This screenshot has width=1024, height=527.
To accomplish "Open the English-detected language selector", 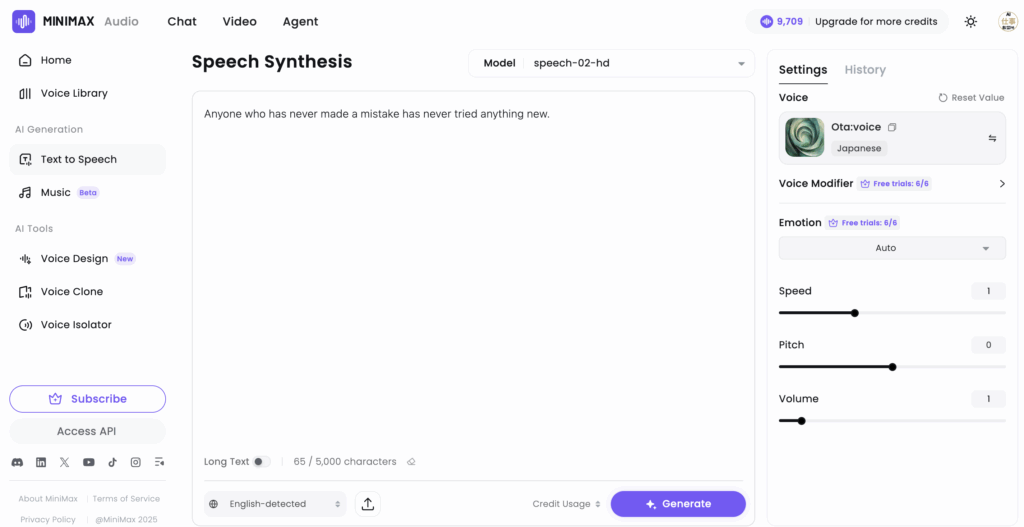I will [x=277, y=504].
